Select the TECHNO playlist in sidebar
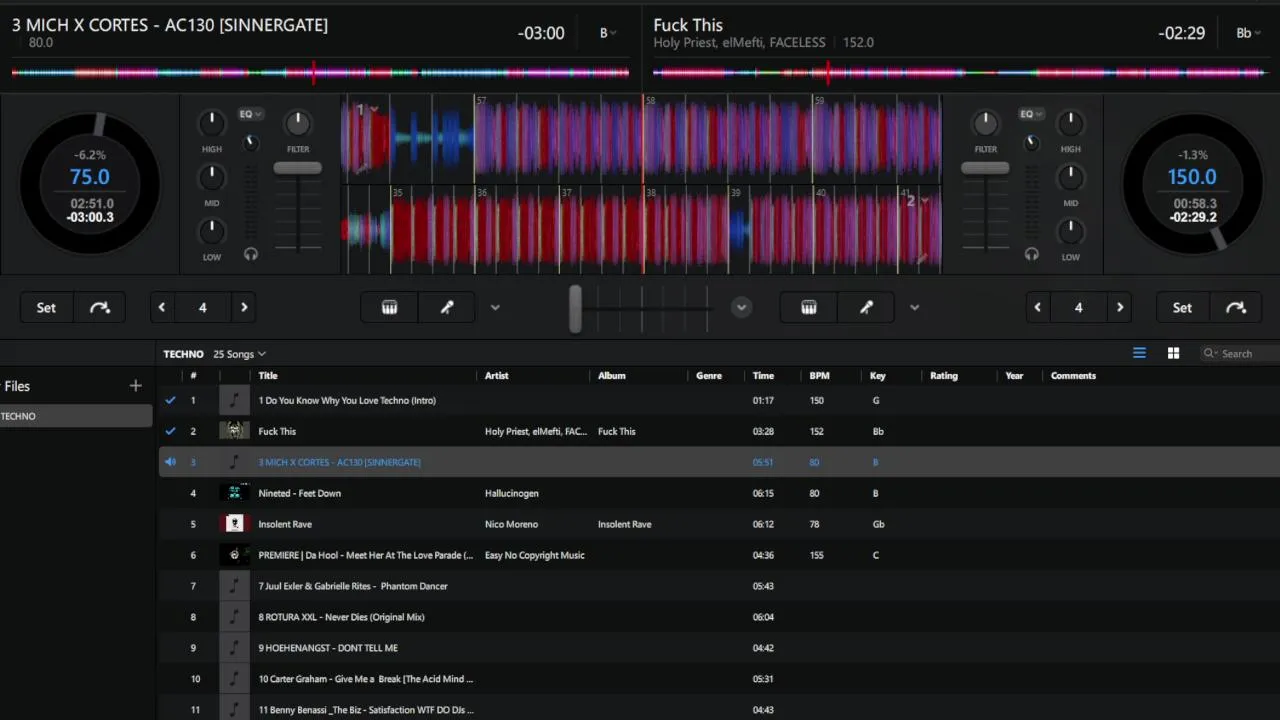This screenshot has height=720, width=1280. coord(76,416)
